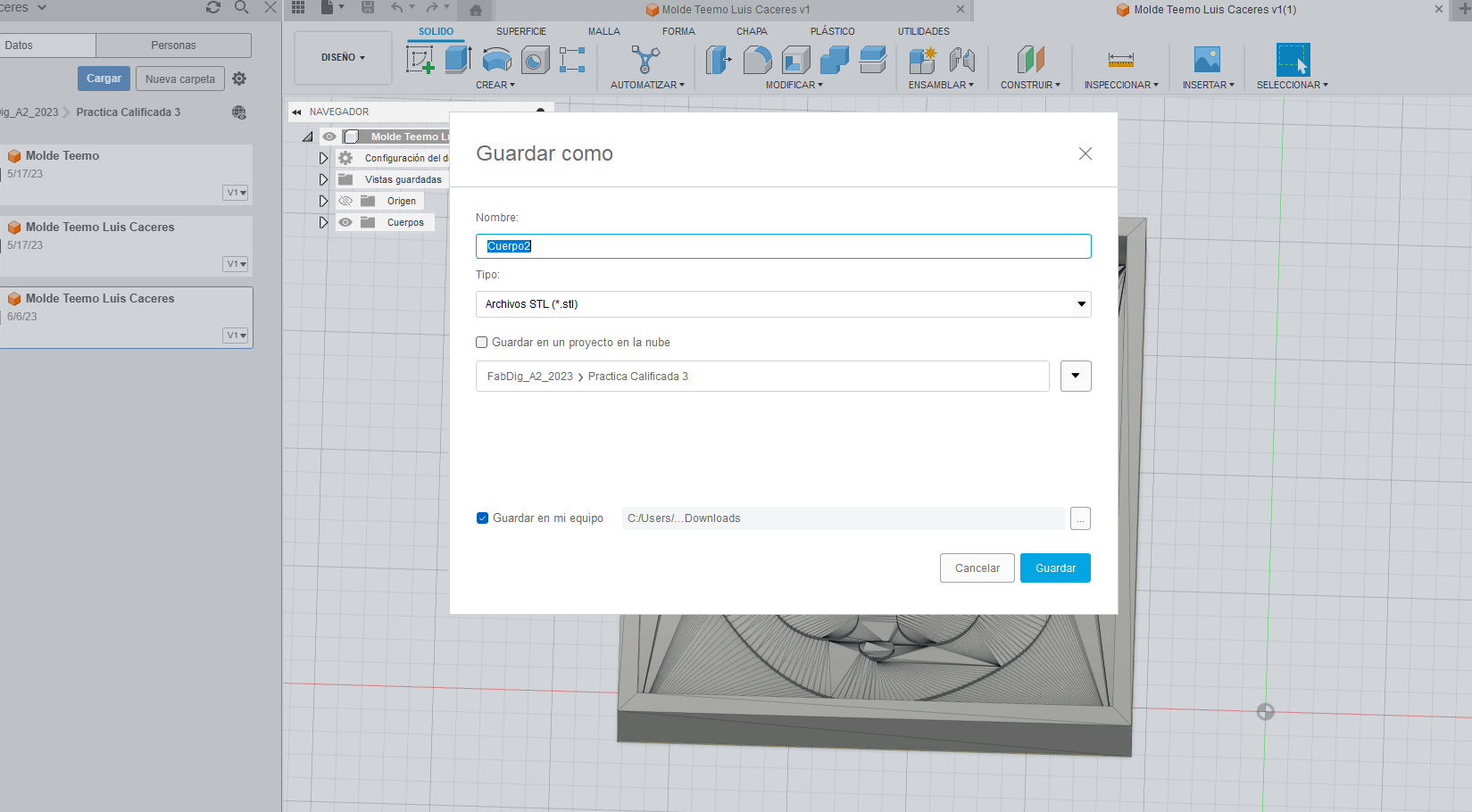Image resolution: width=1472 pixels, height=812 pixels.
Task: Undo the last action
Action: click(397, 8)
